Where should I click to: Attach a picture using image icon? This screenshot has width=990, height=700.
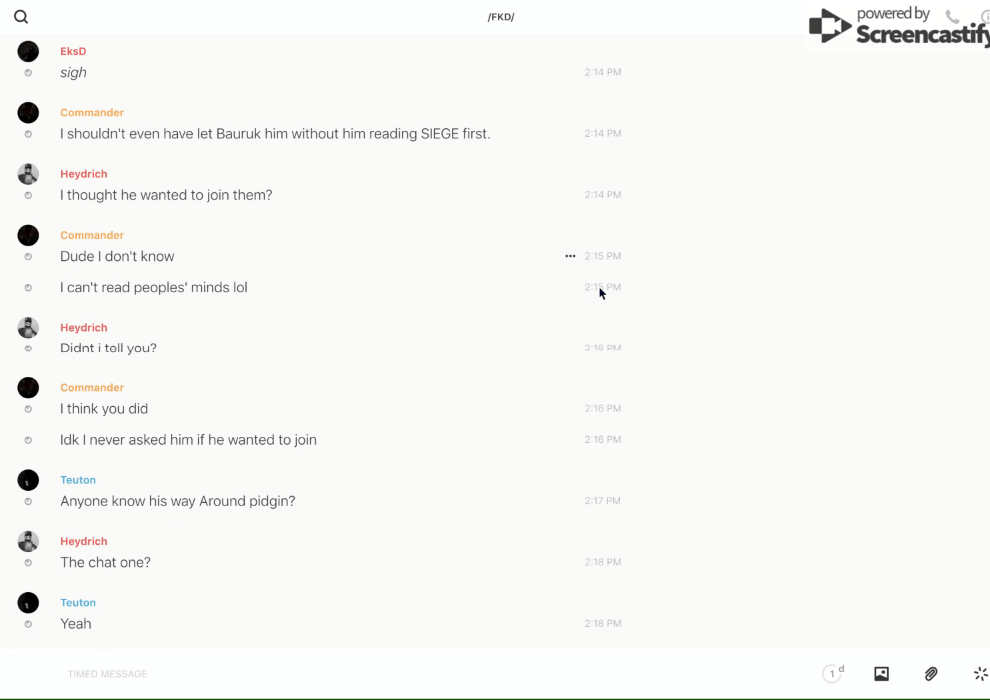[881, 674]
